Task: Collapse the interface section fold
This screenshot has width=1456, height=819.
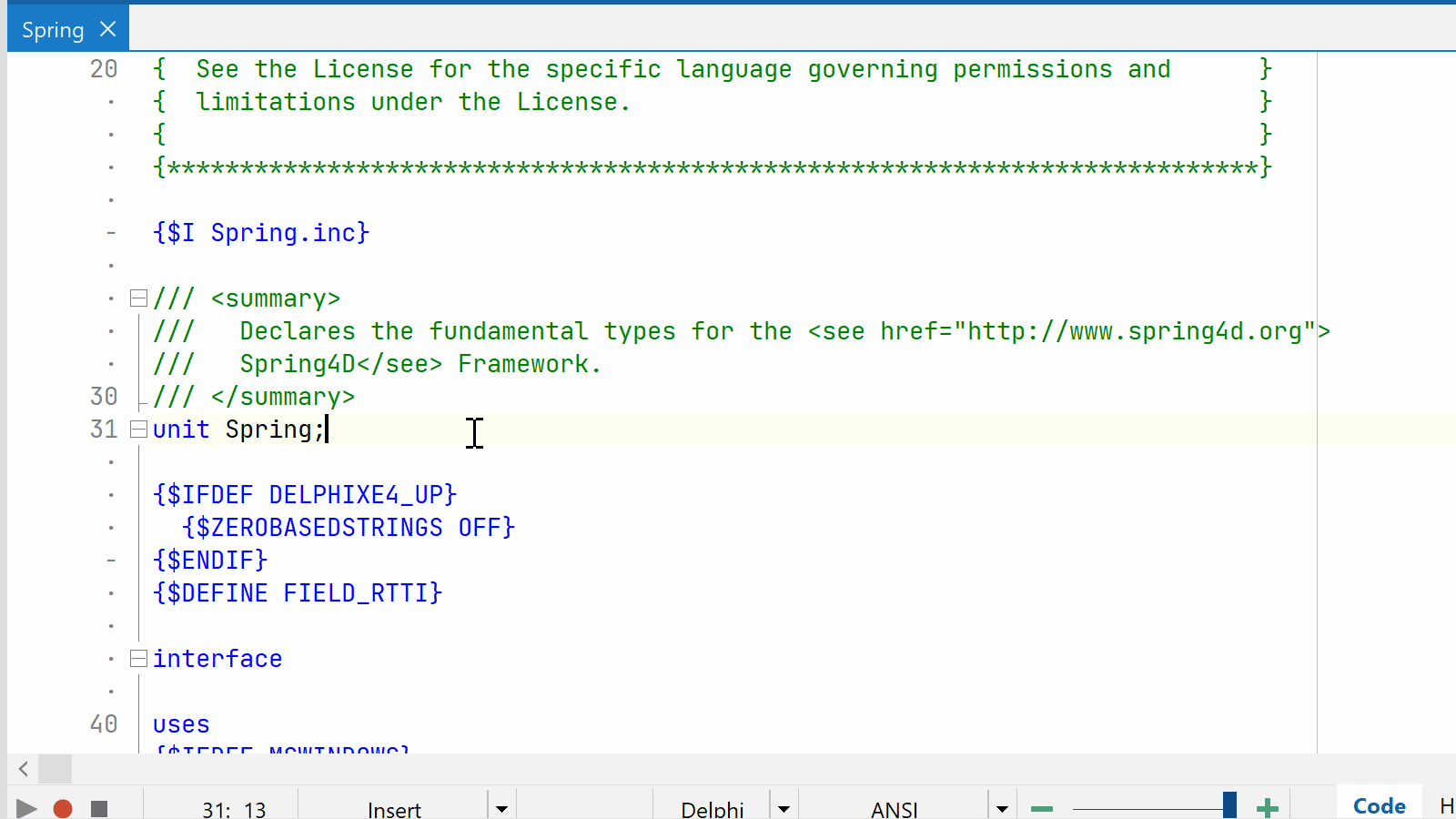Action: (138, 659)
